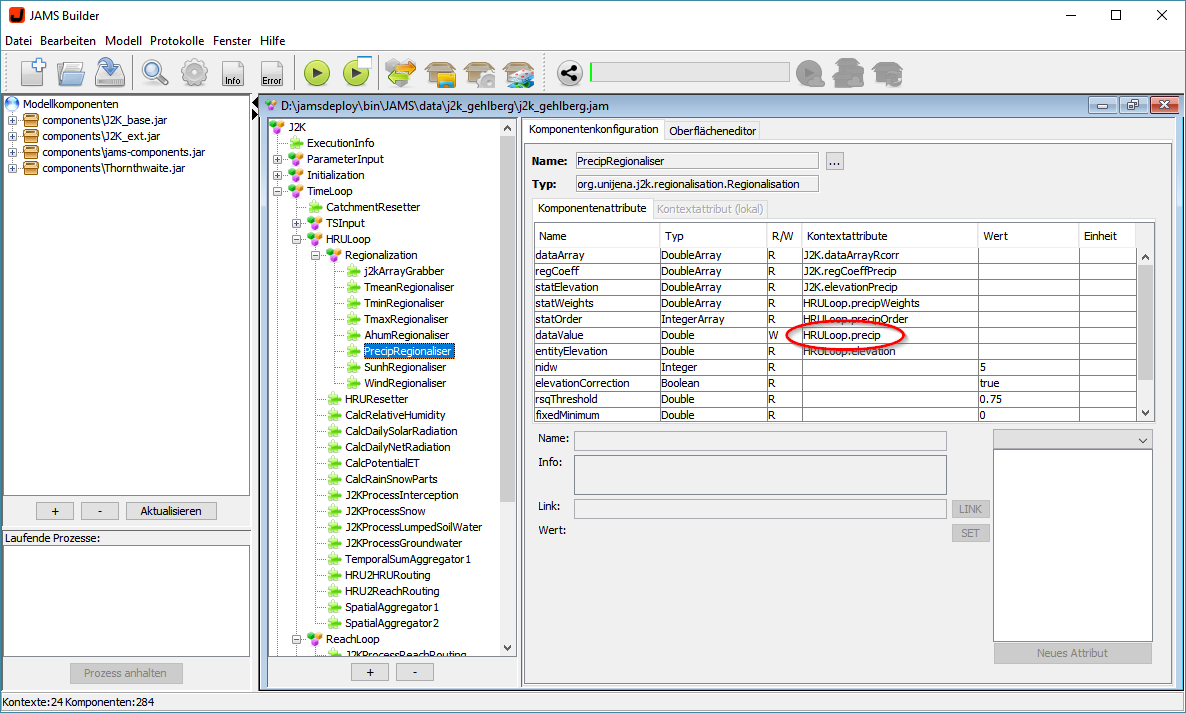Show the Error log
This screenshot has height=713, width=1186.
[x=272, y=73]
